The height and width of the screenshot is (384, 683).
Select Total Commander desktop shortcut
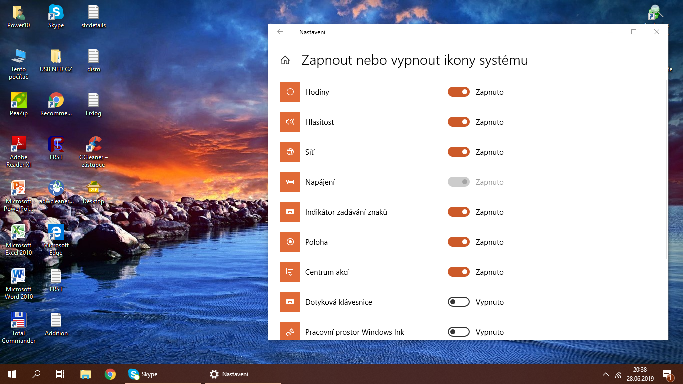[18, 328]
